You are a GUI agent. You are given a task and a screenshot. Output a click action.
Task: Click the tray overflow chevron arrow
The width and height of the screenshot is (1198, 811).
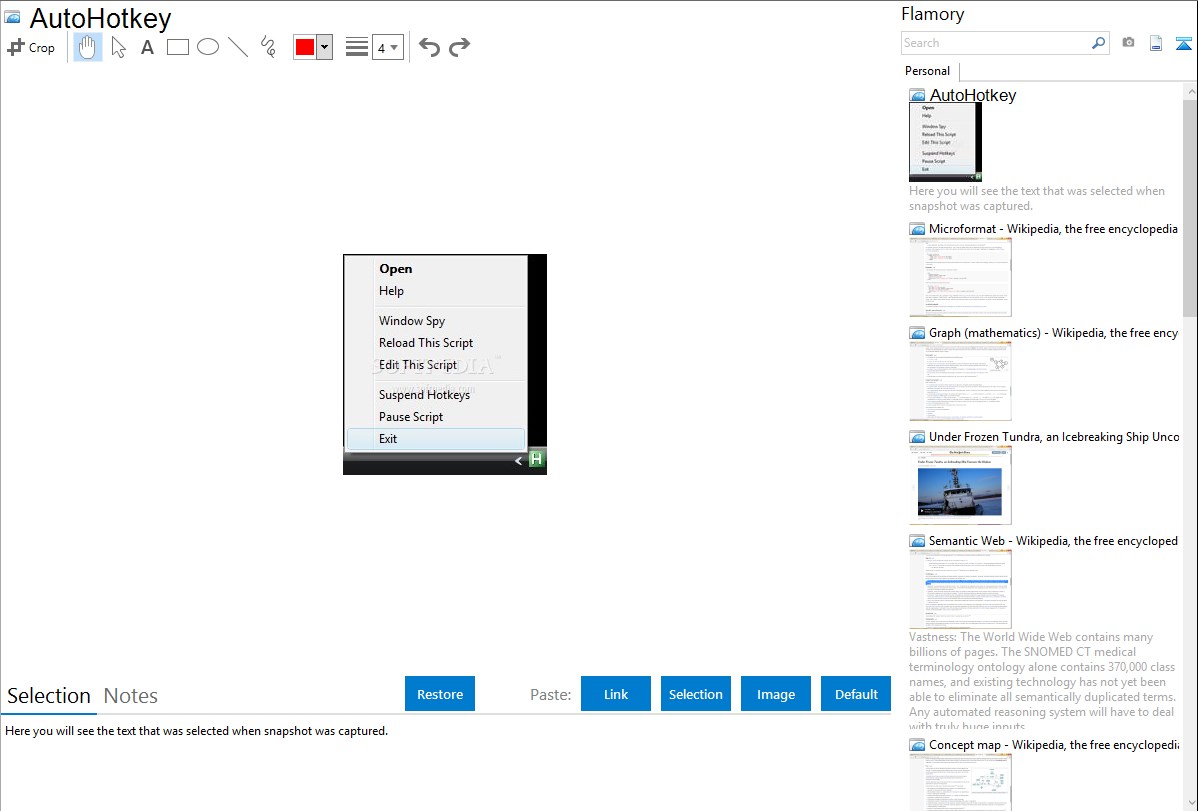click(518, 460)
